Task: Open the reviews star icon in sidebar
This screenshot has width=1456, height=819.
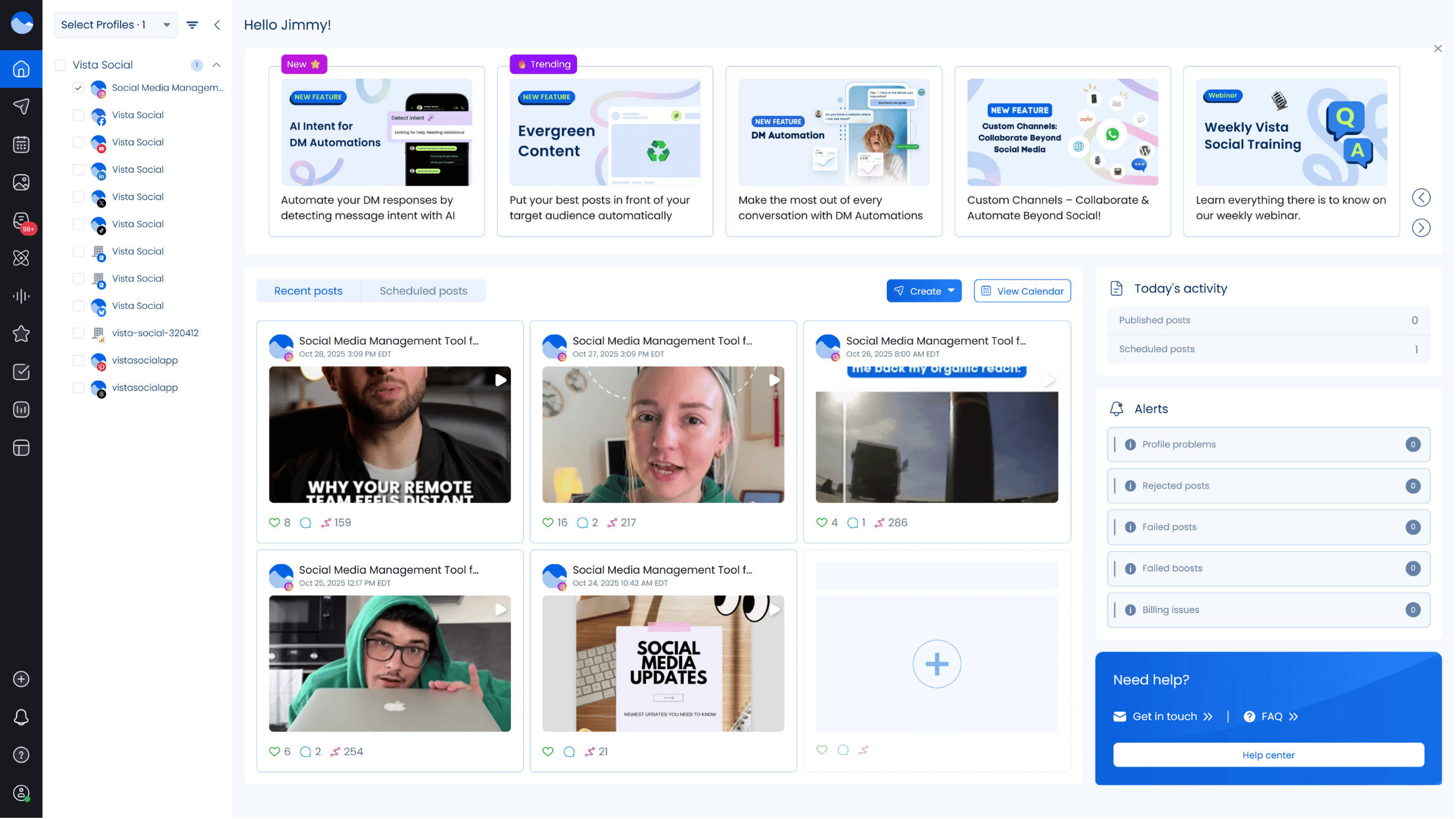Action: (x=21, y=334)
